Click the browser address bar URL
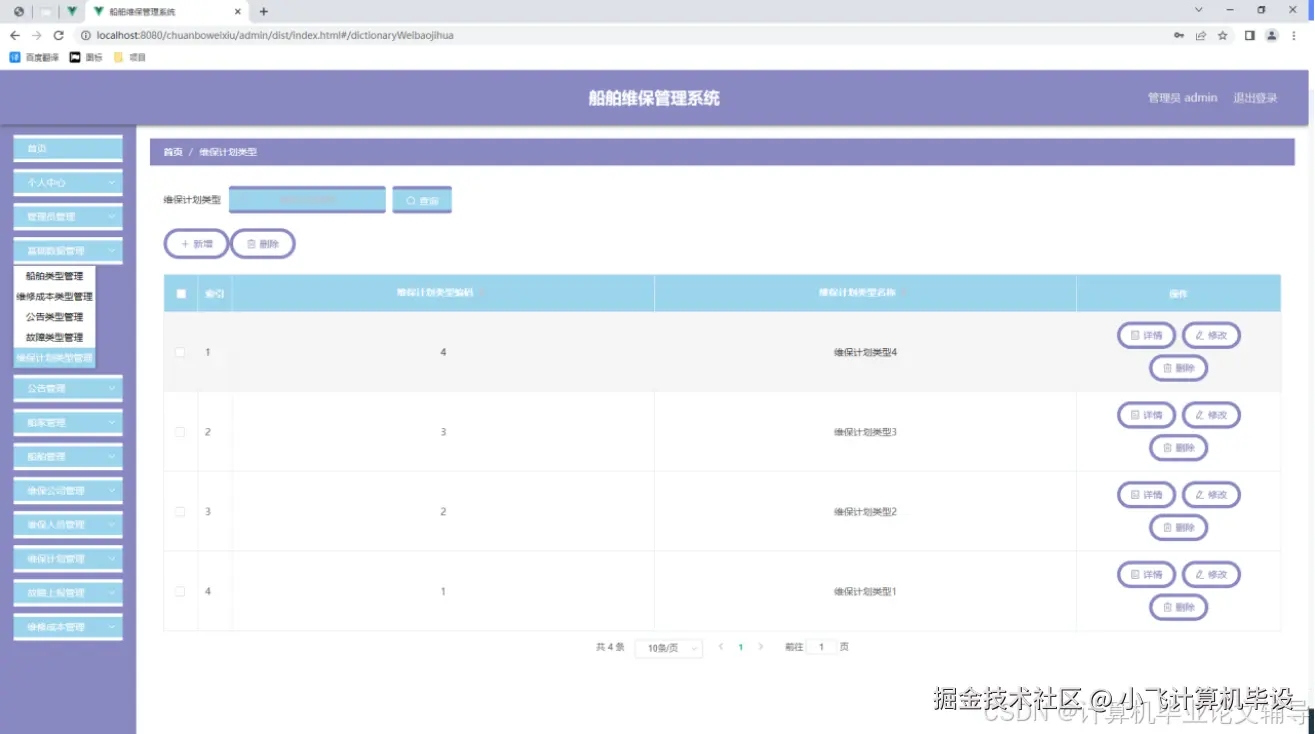The image size is (1315, 734). coord(275,35)
